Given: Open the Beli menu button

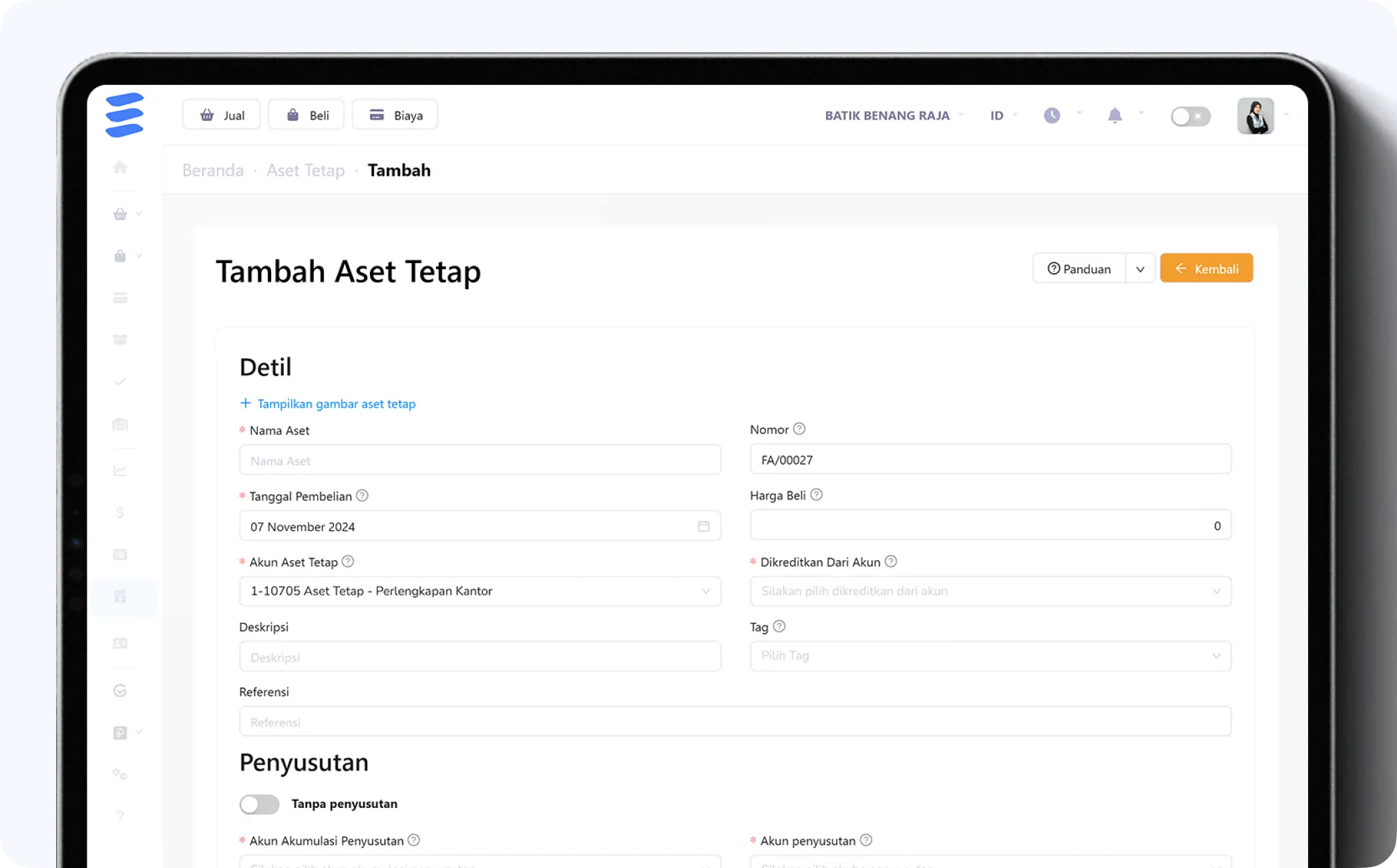Looking at the screenshot, I should click(307, 115).
